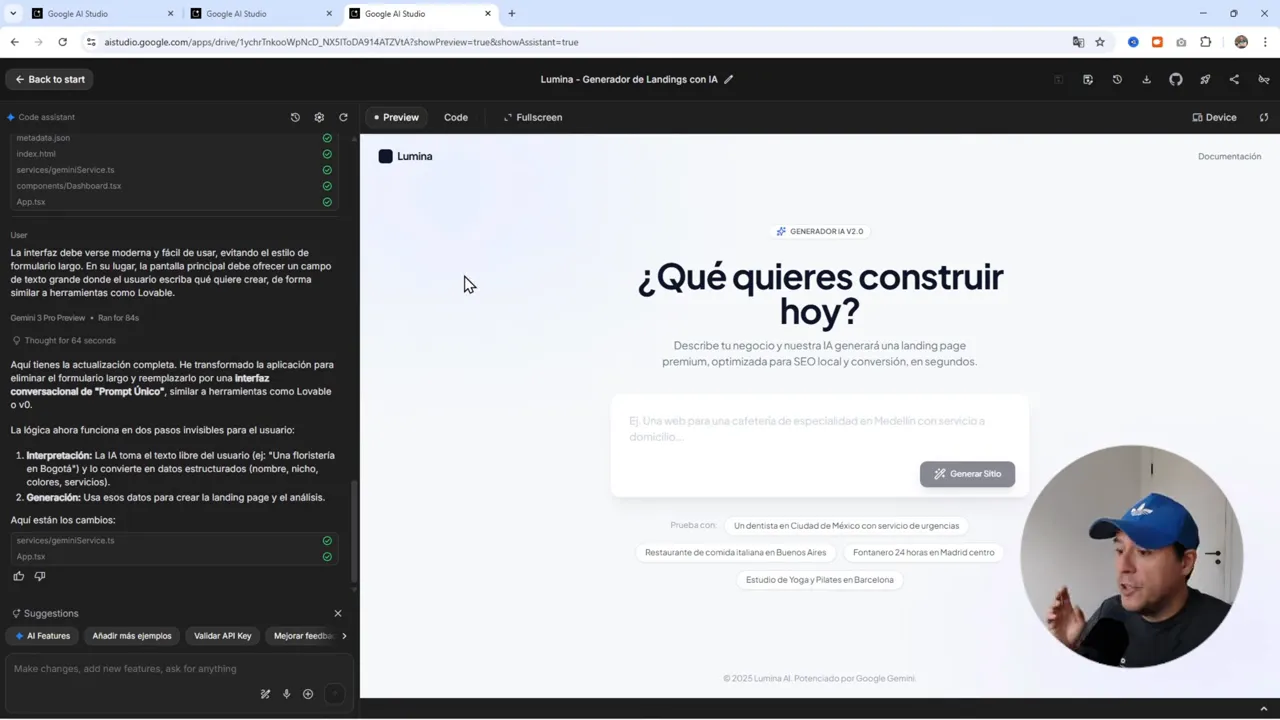Click the Generar Sitio button
This screenshot has width=1280, height=720.
[967, 473]
